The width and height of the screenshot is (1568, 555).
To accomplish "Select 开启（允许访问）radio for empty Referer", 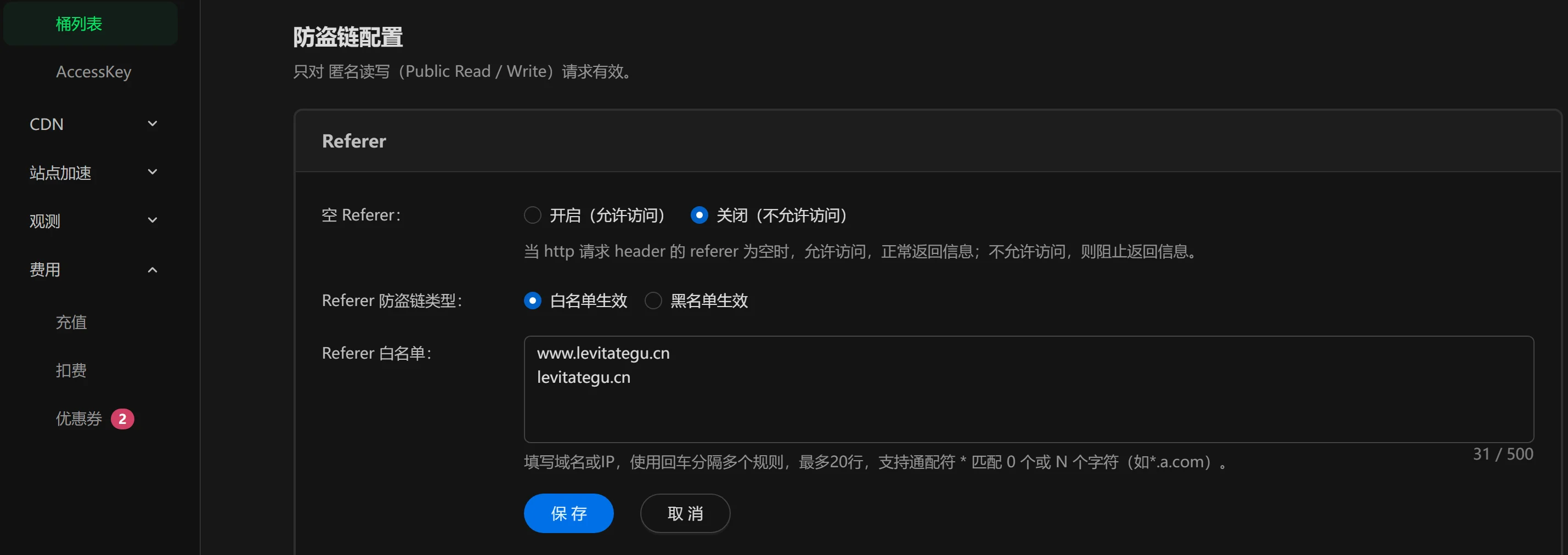I will (533, 216).
